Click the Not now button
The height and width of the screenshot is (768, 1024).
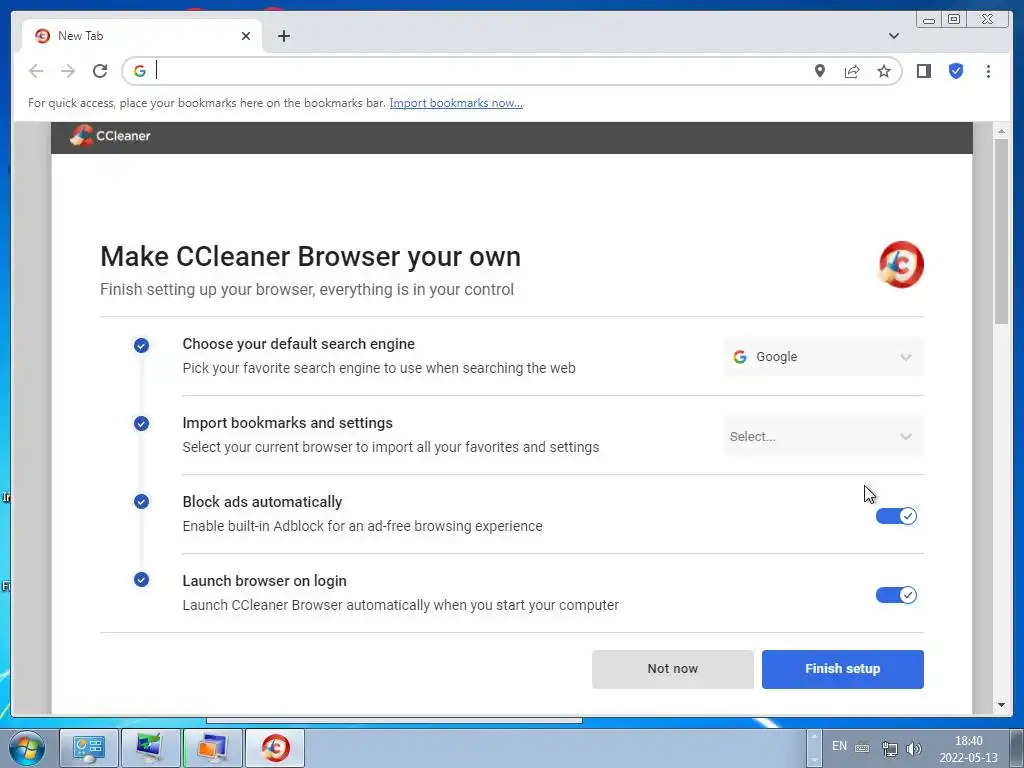pyautogui.click(x=673, y=669)
